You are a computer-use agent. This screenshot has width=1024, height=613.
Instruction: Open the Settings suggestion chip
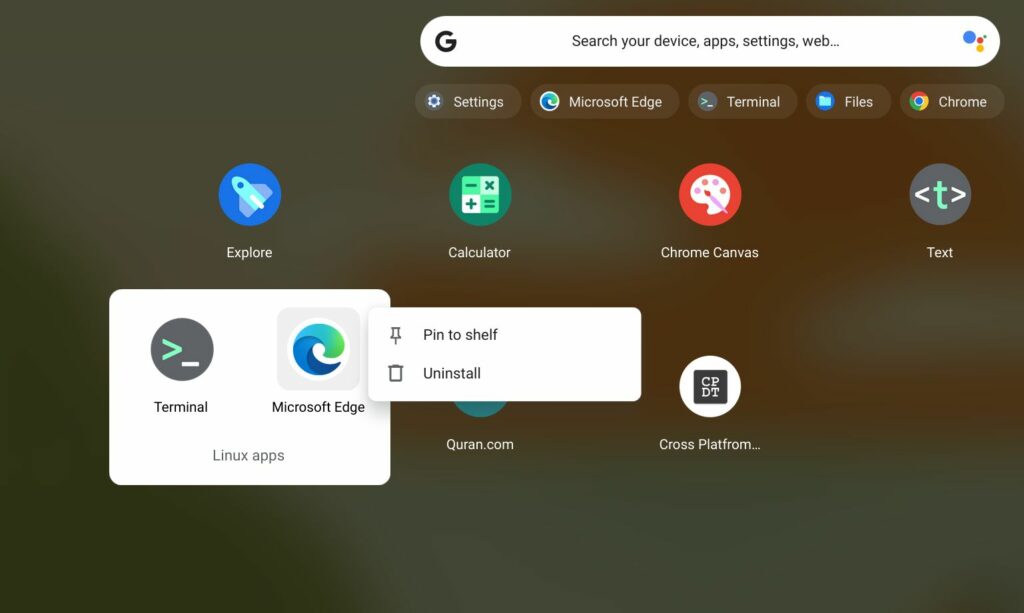point(467,101)
